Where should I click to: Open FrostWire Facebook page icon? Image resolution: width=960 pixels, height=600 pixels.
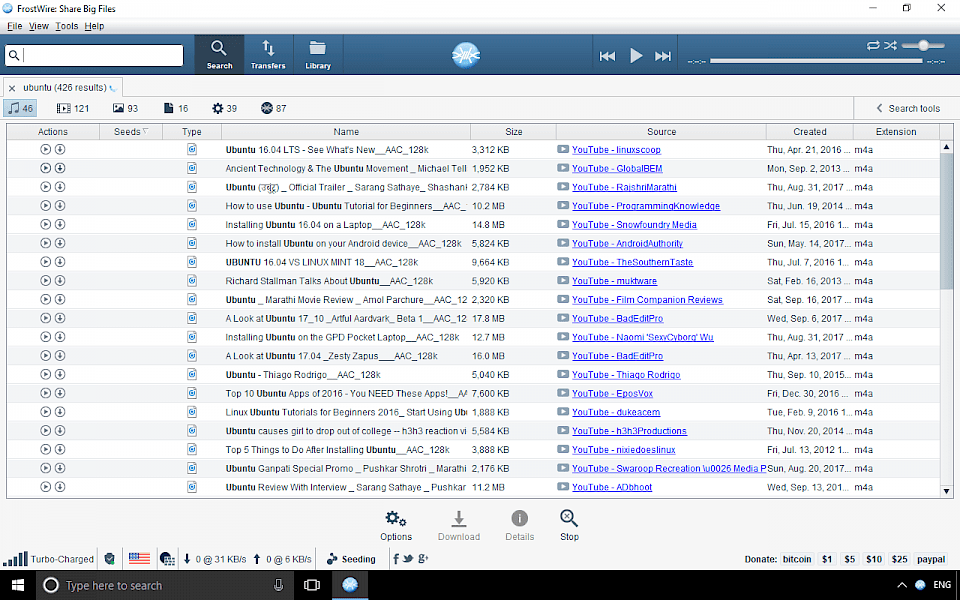tap(396, 558)
